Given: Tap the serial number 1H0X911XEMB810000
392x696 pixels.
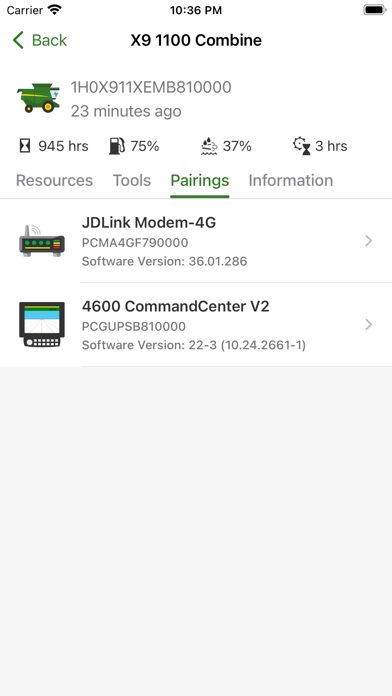Looking at the screenshot, I should tap(151, 87).
